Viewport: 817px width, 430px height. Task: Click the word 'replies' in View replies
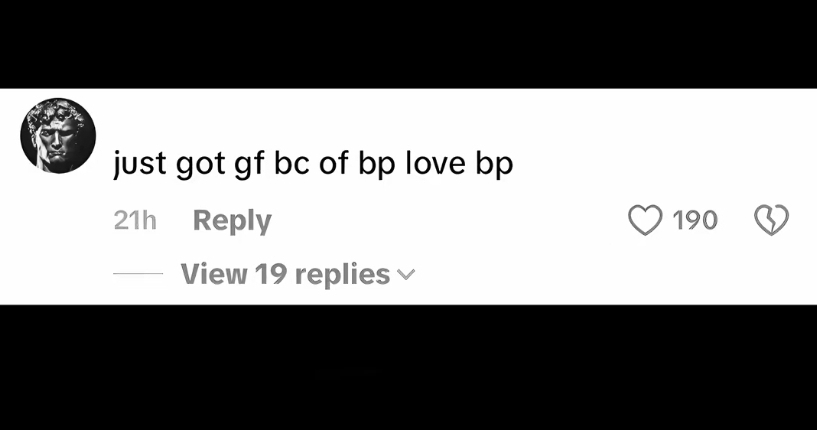pos(342,275)
